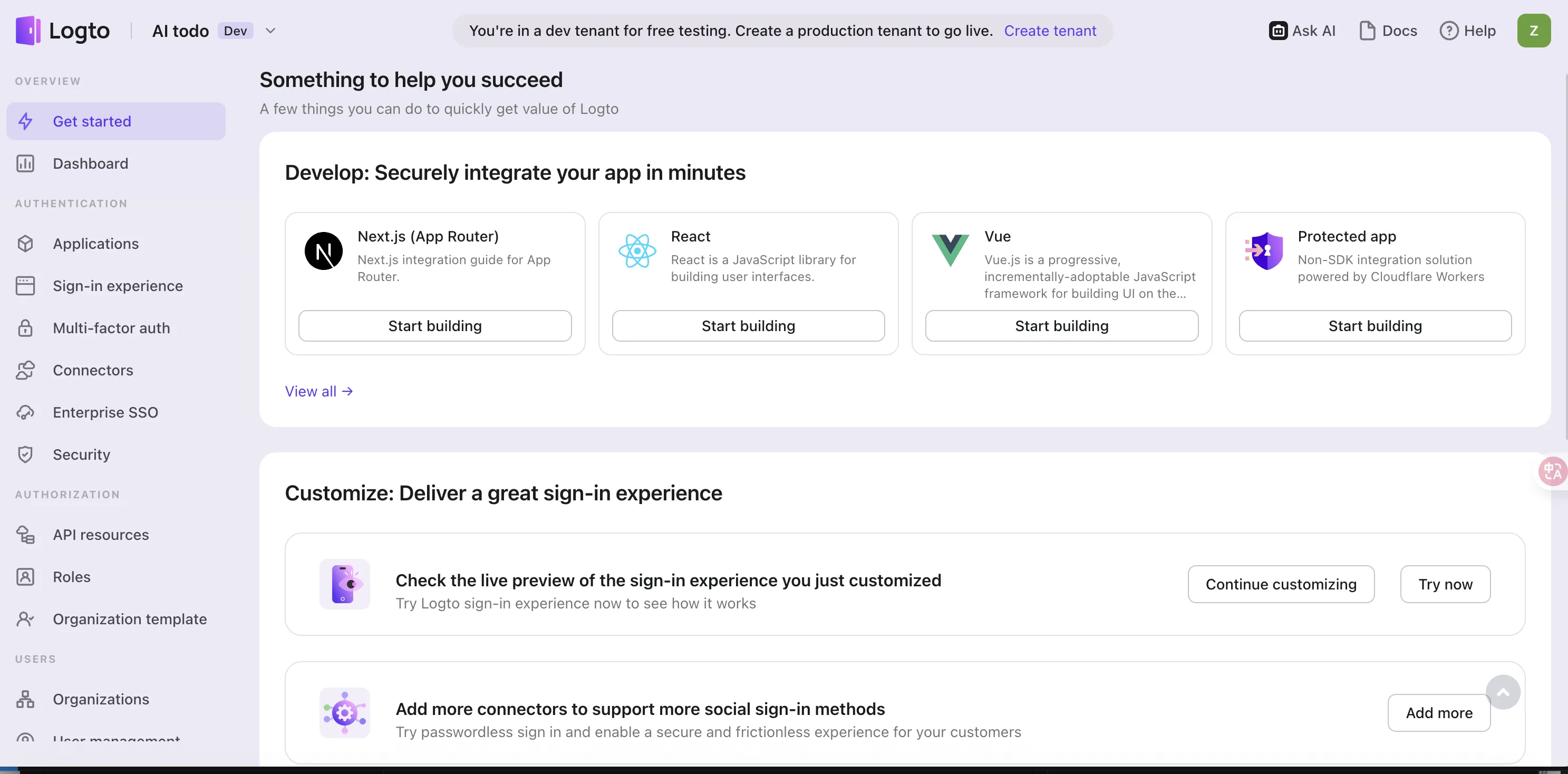Viewport: 1568px width, 774px height.
Task: Click the Next.js logo icon
Action: [323, 250]
